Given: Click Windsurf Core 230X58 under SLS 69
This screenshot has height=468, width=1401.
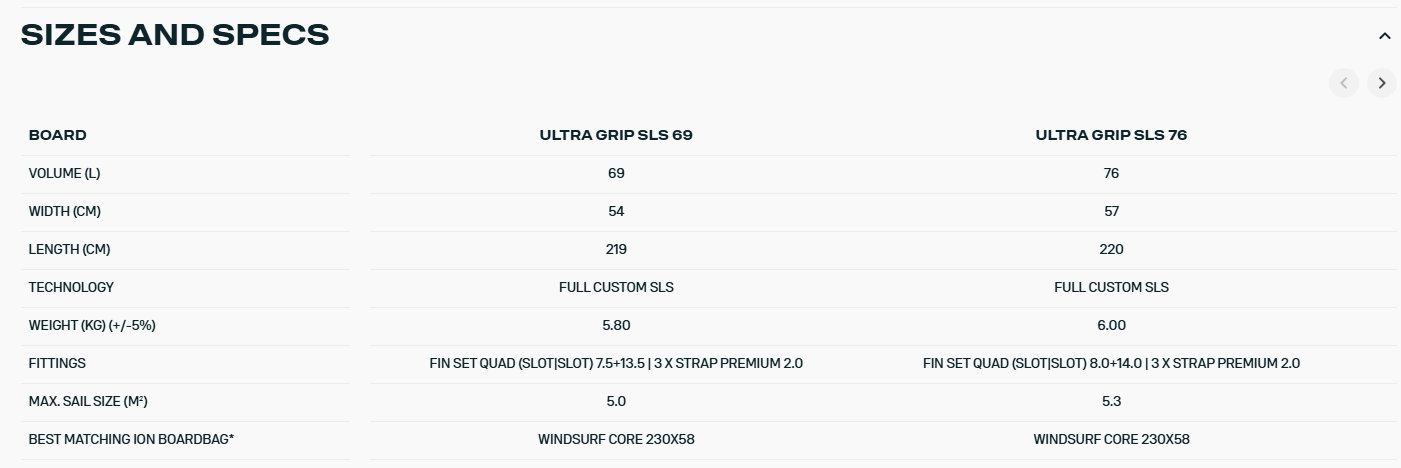Looking at the screenshot, I should pyautogui.click(x=616, y=439).
